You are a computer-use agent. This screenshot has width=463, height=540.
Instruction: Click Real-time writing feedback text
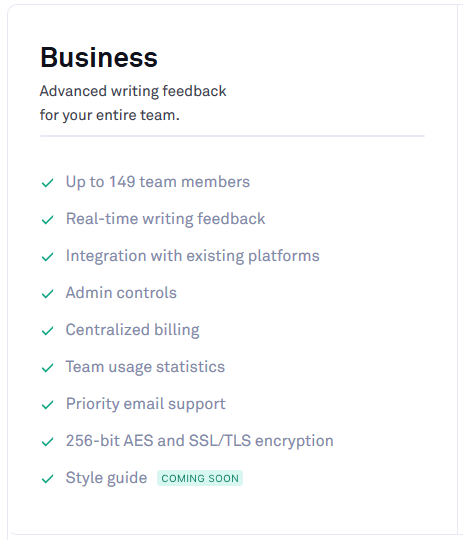[165, 219]
